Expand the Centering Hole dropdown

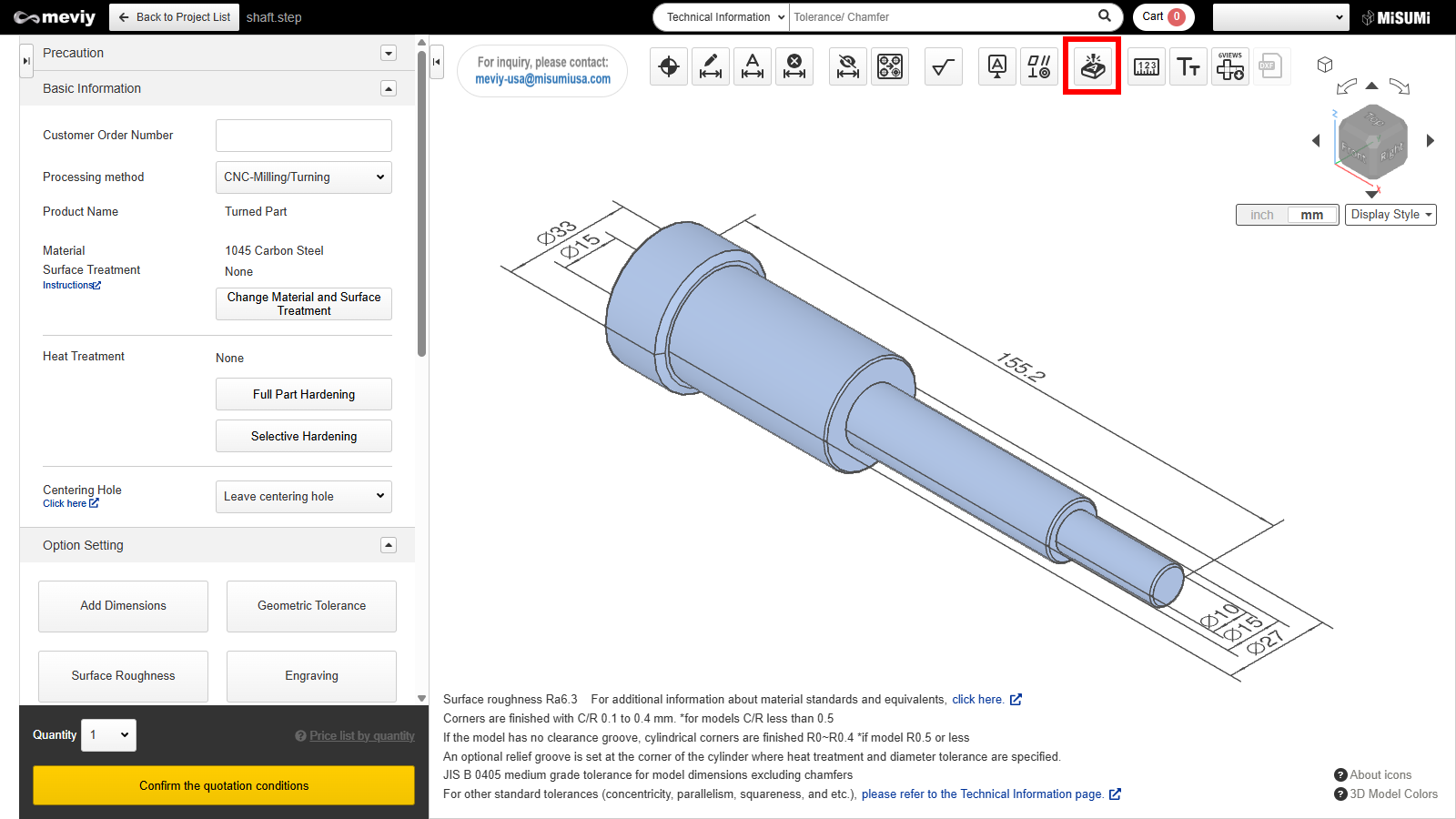pyautogui.click(x=303, y=497)
